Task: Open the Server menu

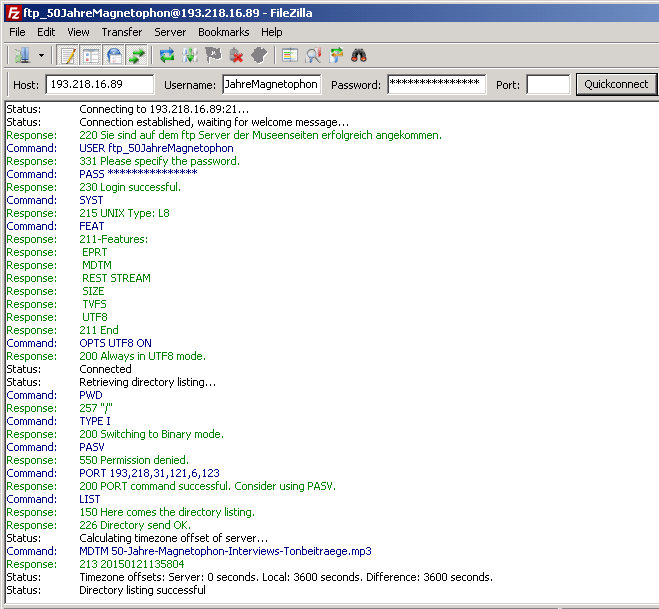Action: (x=170, y=32)
